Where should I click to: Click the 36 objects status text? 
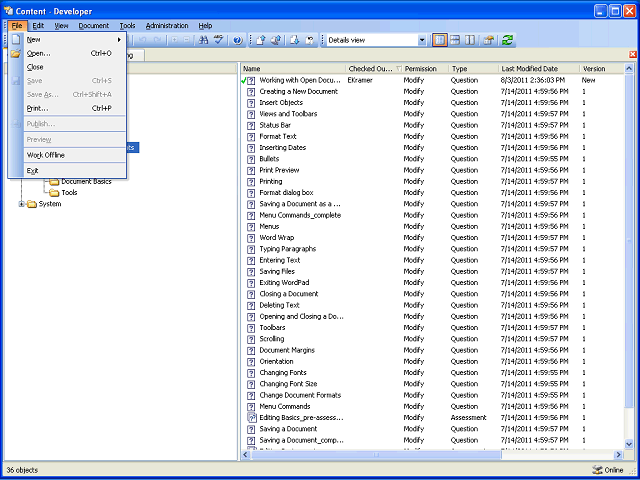coord(22,470)
